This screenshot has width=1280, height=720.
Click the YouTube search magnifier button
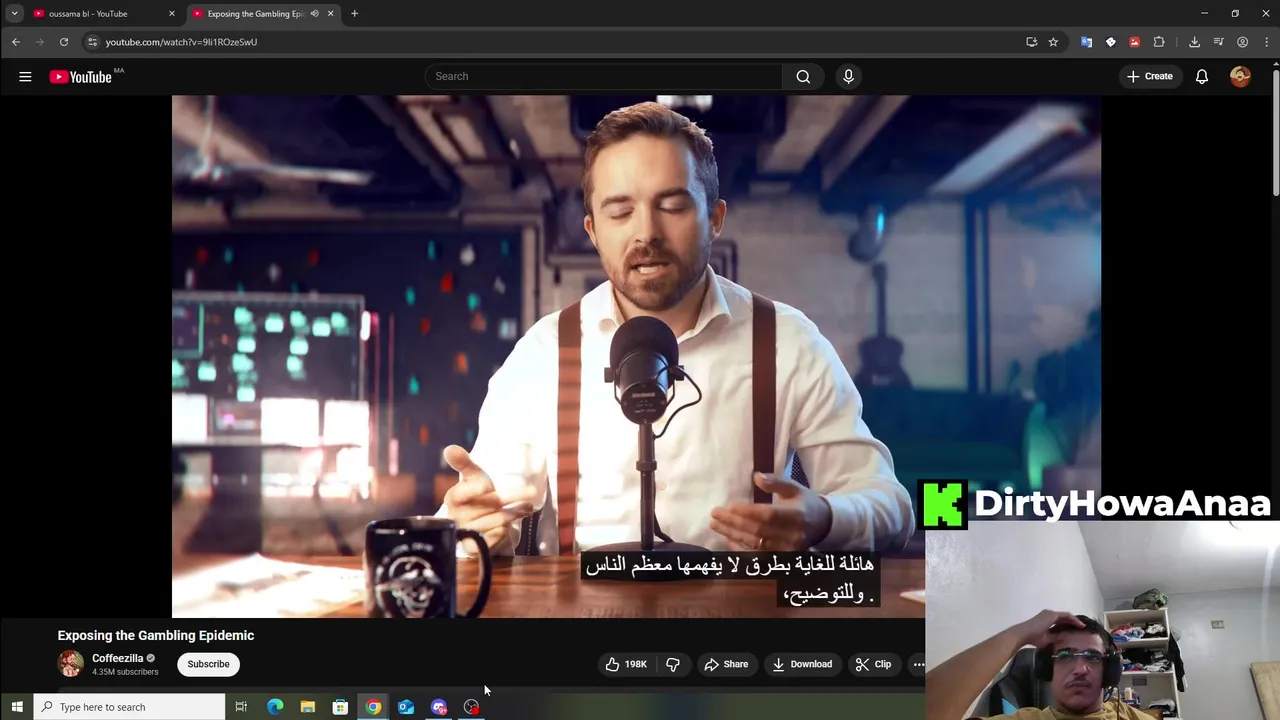803,76
